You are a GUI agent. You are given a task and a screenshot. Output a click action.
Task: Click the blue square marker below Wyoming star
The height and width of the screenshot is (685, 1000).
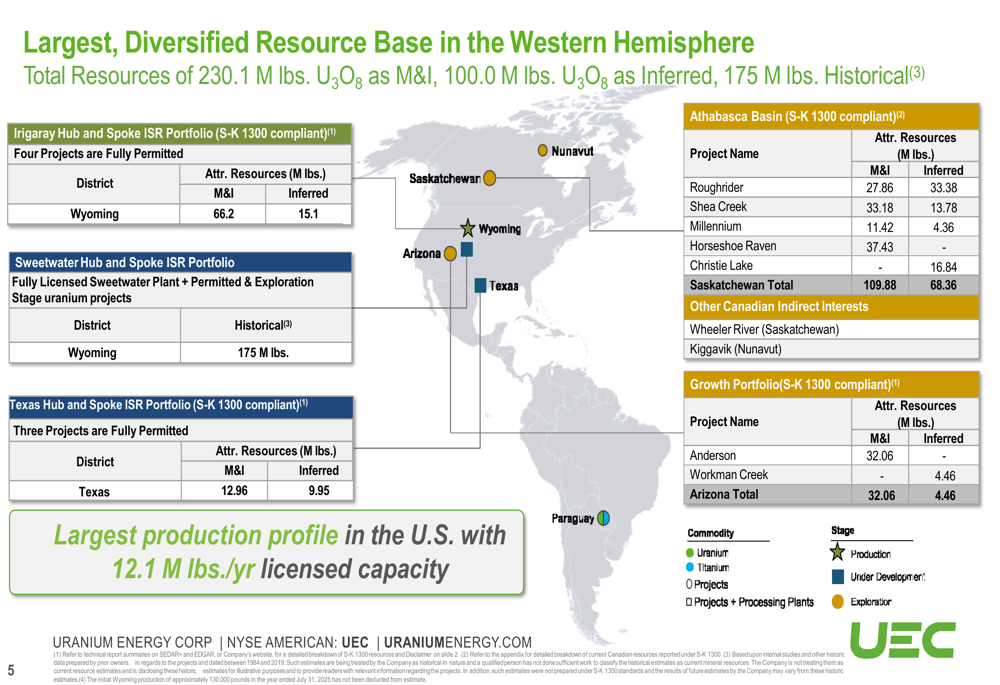467,249
